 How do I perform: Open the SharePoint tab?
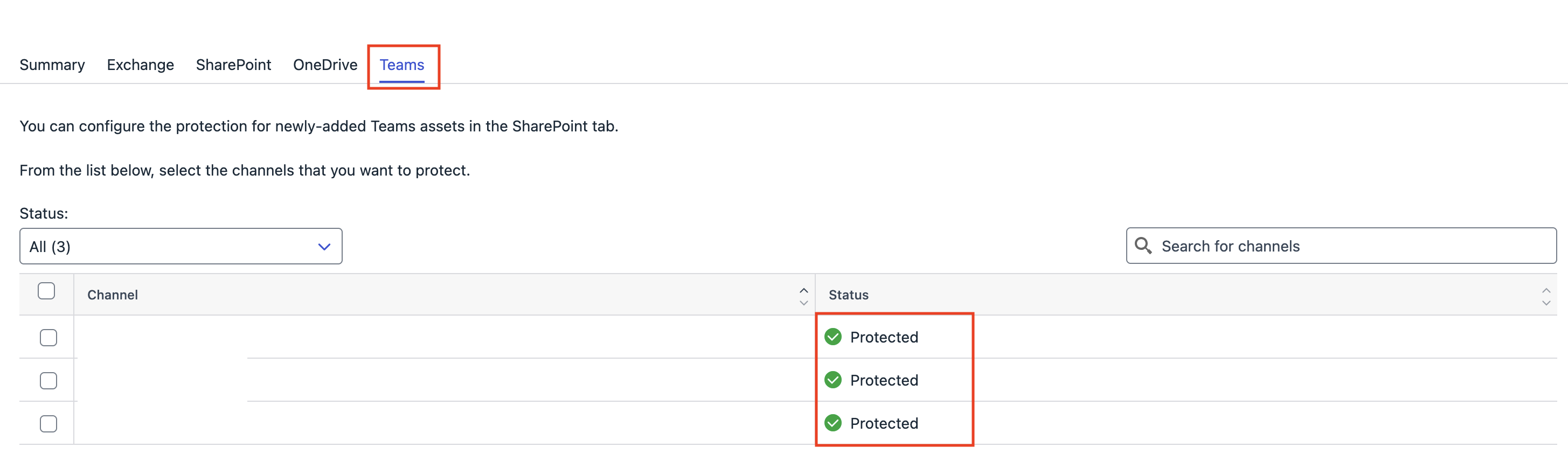coord(234,65)
